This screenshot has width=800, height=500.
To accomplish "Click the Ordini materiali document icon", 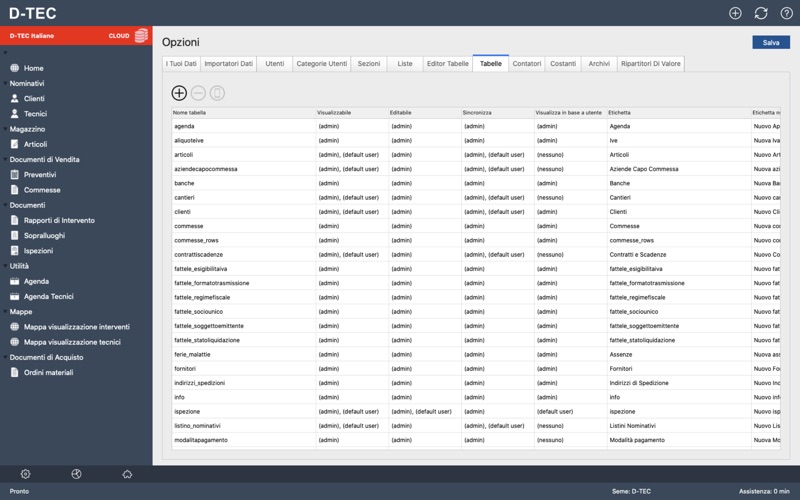I will point(15,372).
